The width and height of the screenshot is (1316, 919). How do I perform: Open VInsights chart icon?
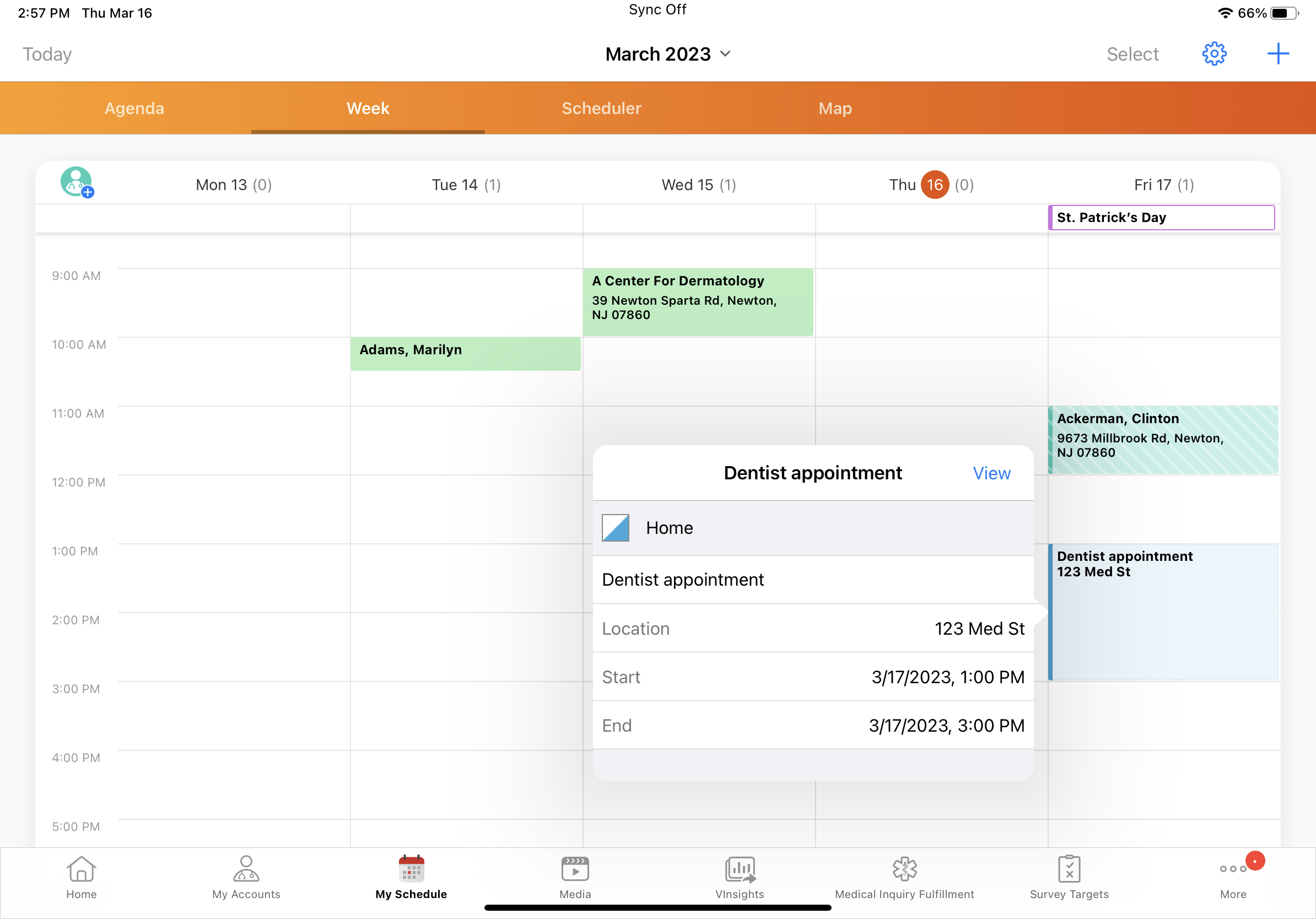pyautogui.click(x=740, y=877)
